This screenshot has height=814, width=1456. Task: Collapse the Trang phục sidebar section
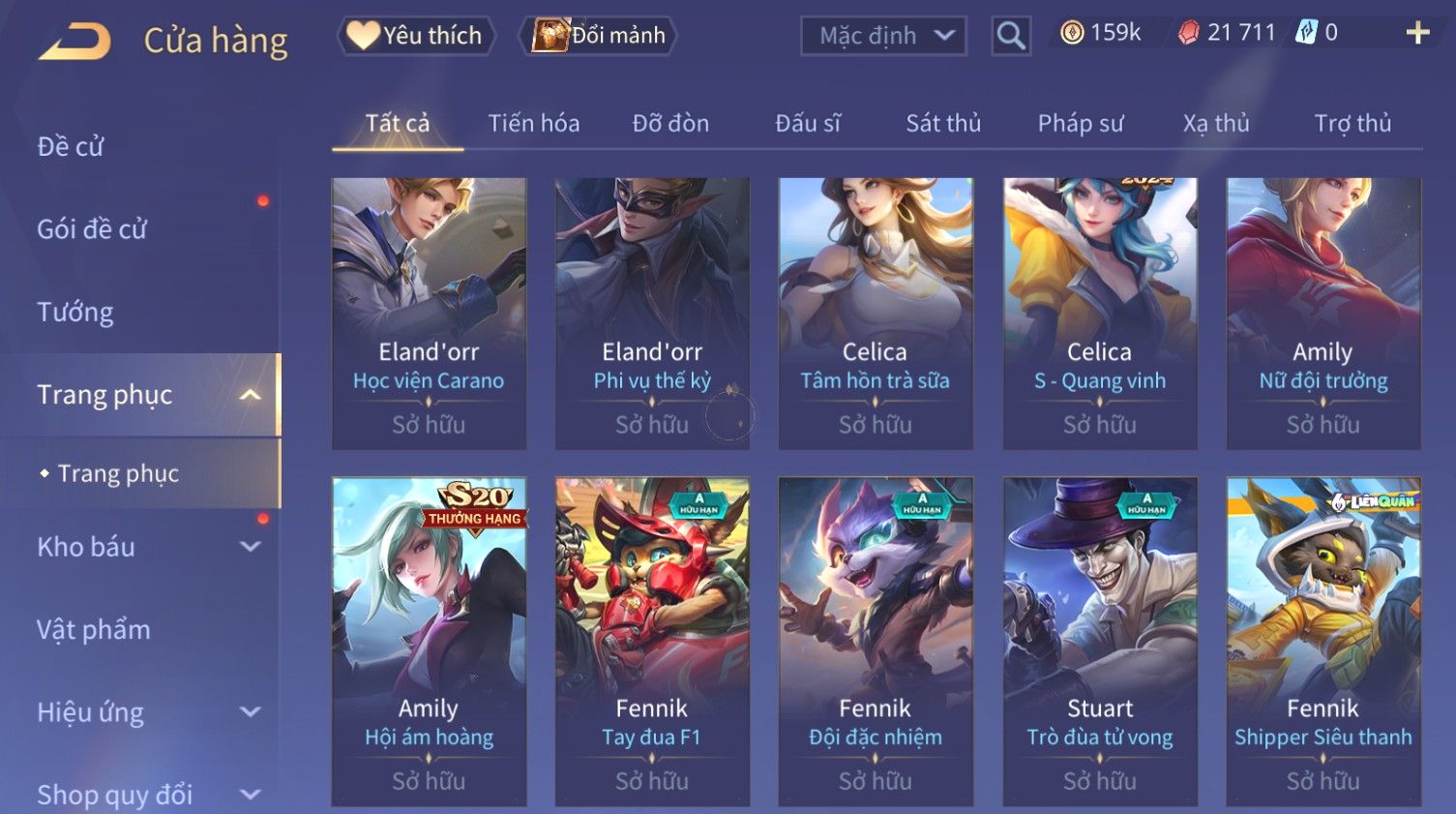coord(250,395)
